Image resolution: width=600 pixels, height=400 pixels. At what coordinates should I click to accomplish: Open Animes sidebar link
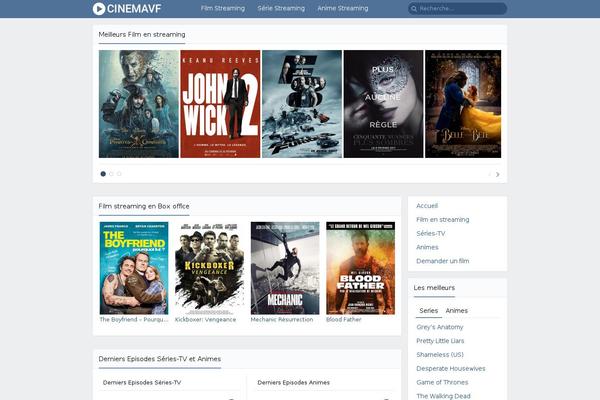tap(427, 247)
